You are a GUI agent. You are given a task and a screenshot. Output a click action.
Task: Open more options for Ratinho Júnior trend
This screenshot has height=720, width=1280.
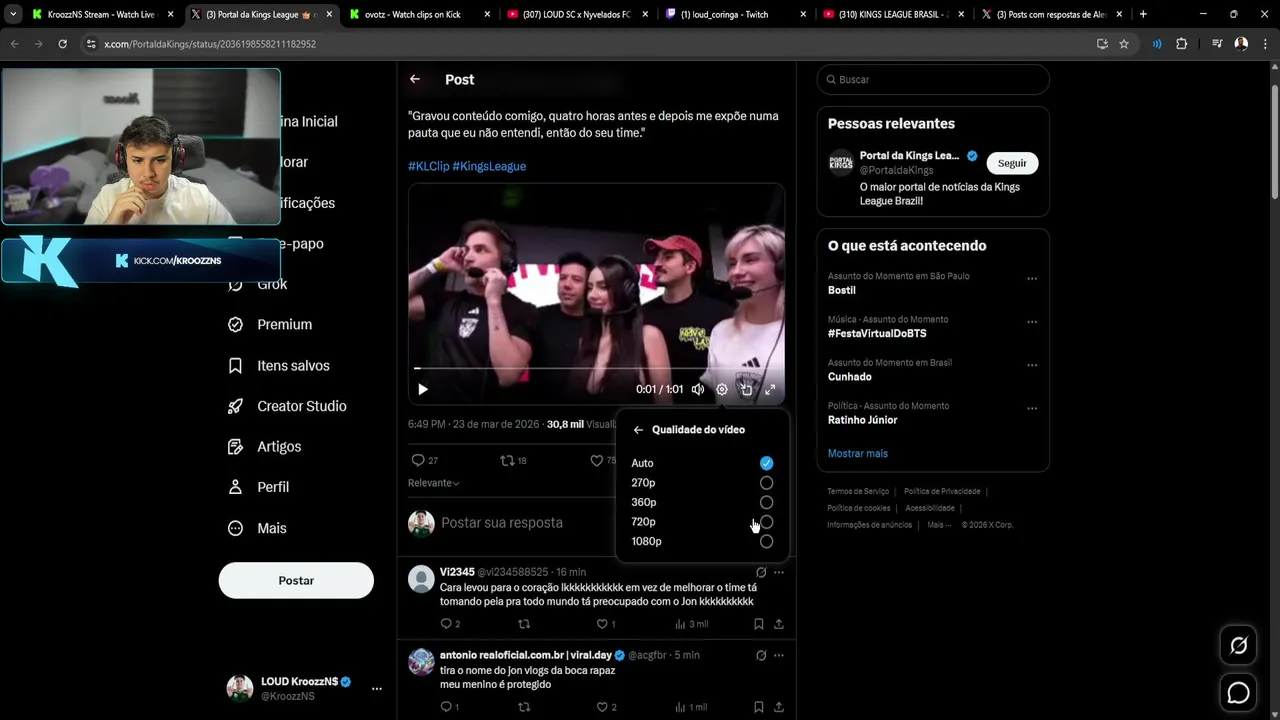1032,408
